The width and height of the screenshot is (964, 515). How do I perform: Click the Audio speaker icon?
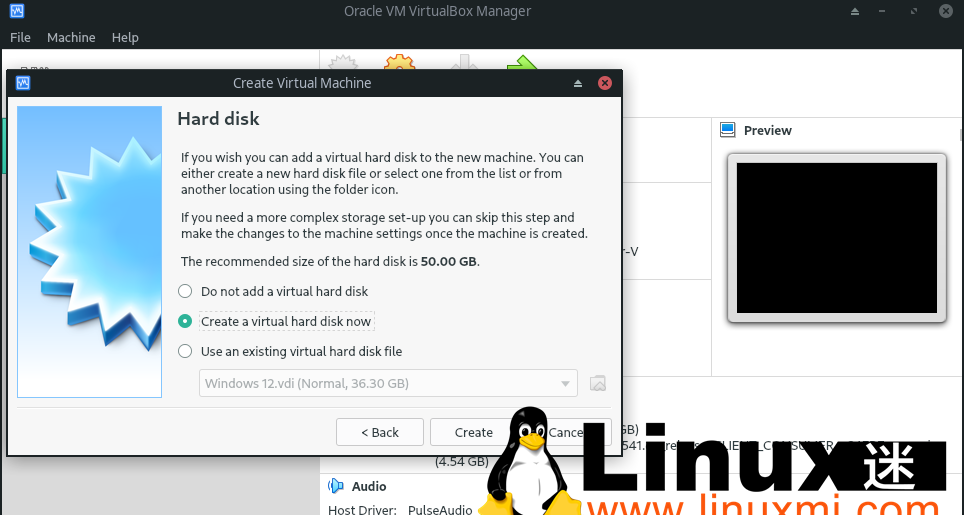point(336,486)
